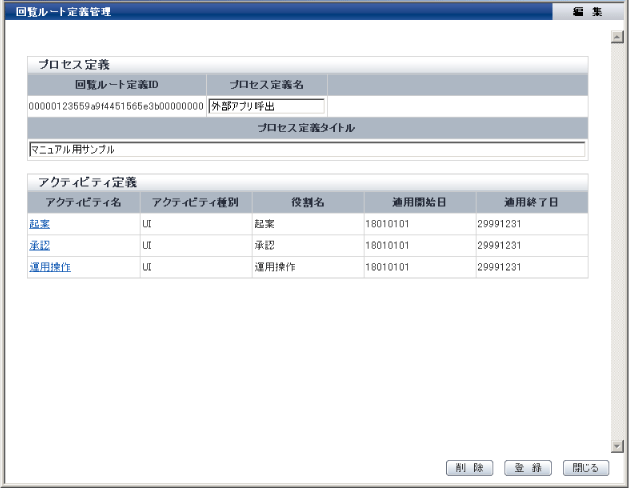The width and height of the screenshot is (629, 488).
Task: Click the 適用開始日 column header
Action: coord(418,202)
